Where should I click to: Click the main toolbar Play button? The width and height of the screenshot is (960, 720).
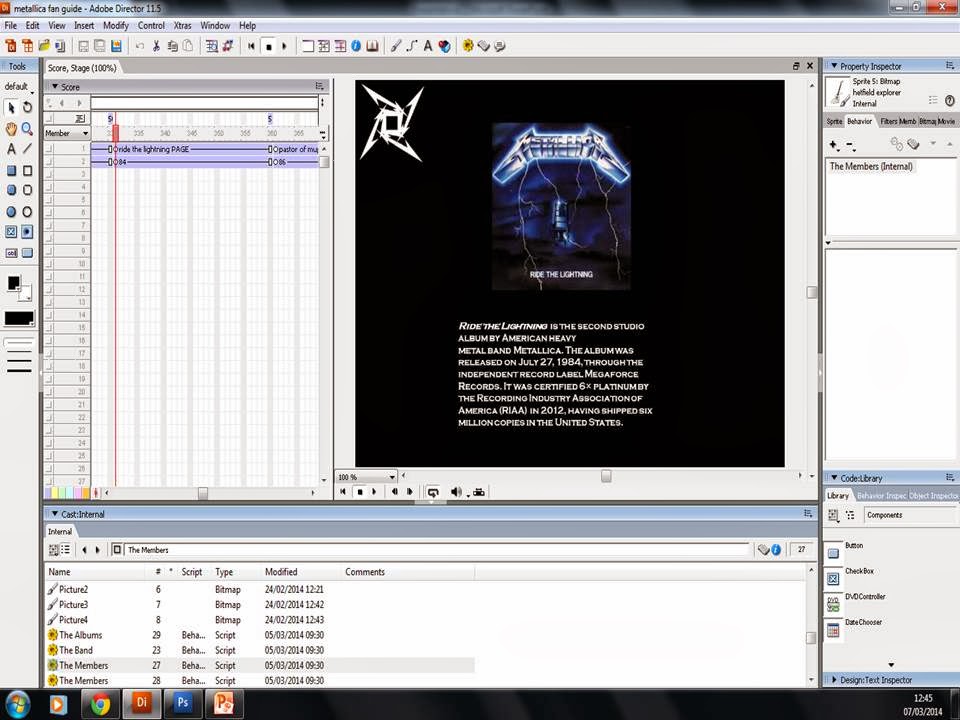tap(284, 46)
